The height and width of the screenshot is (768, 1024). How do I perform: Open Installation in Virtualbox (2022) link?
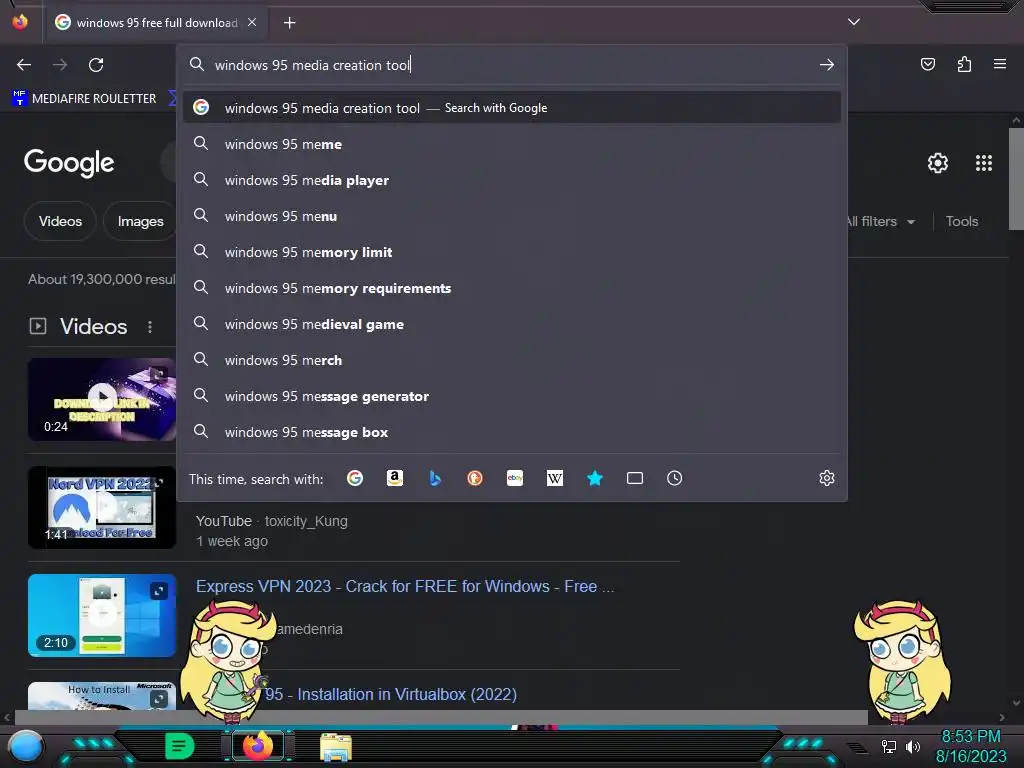391,694
